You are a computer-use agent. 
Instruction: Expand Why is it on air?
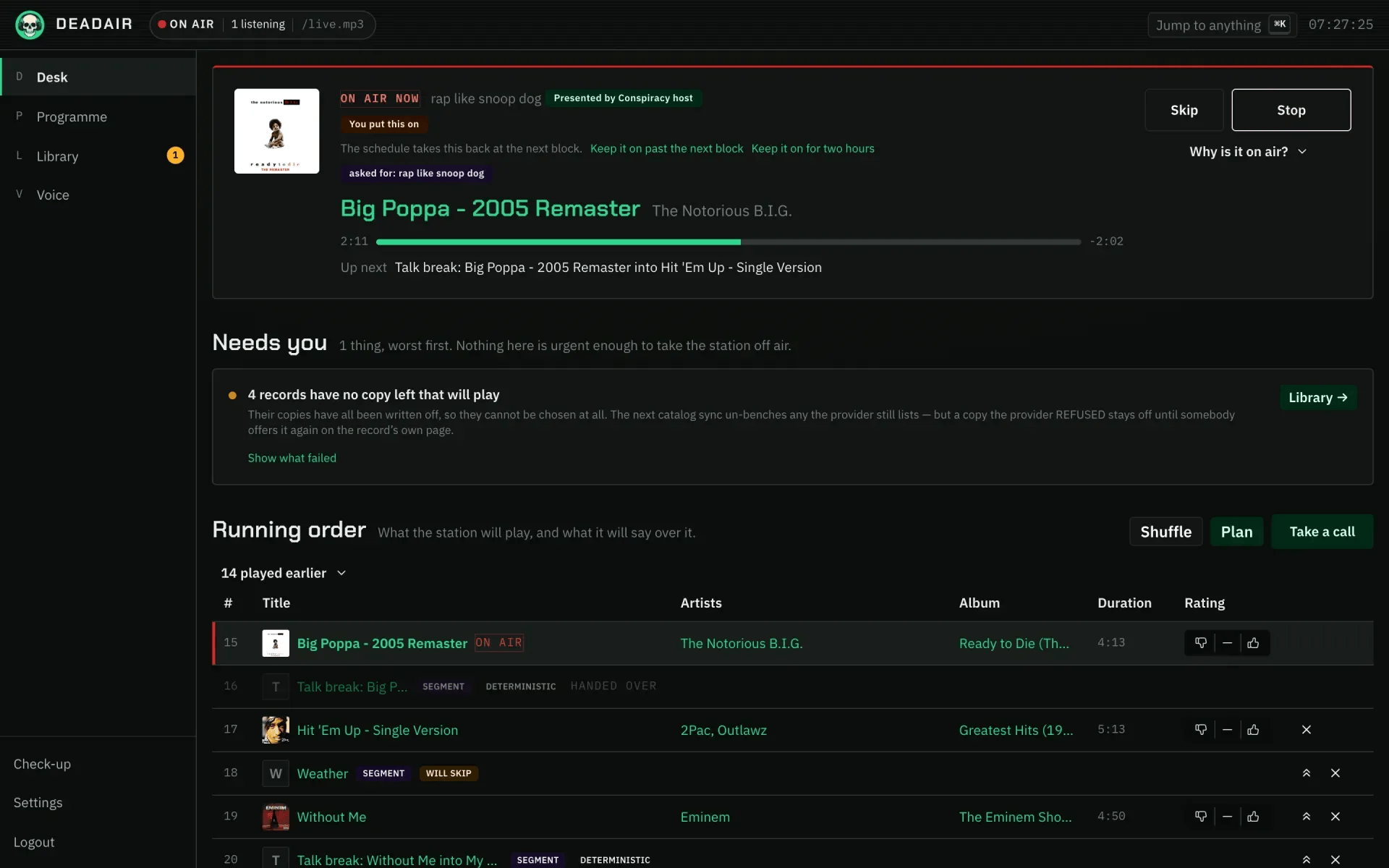(x=1248, y=152)
